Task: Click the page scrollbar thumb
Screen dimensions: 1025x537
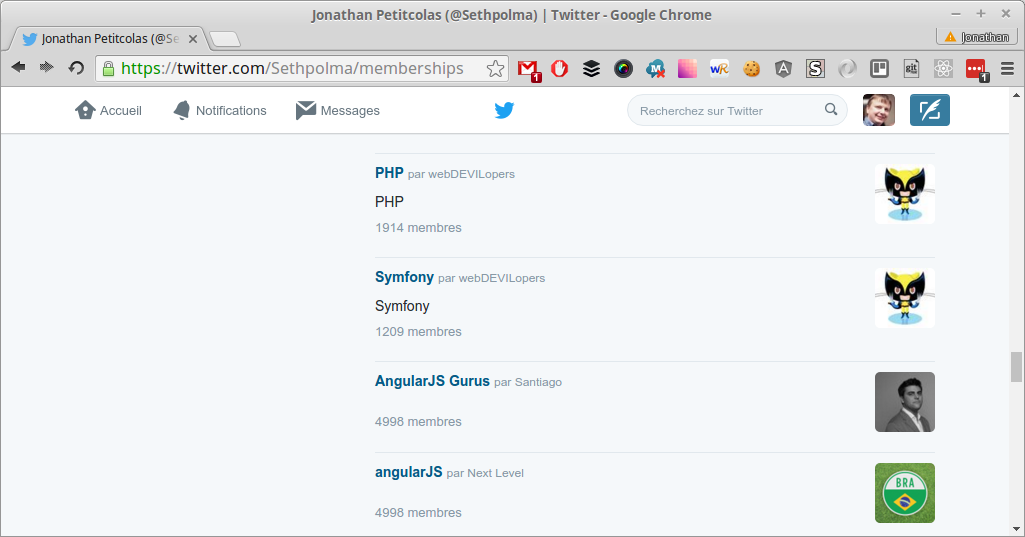Action: pos(1016,367)
